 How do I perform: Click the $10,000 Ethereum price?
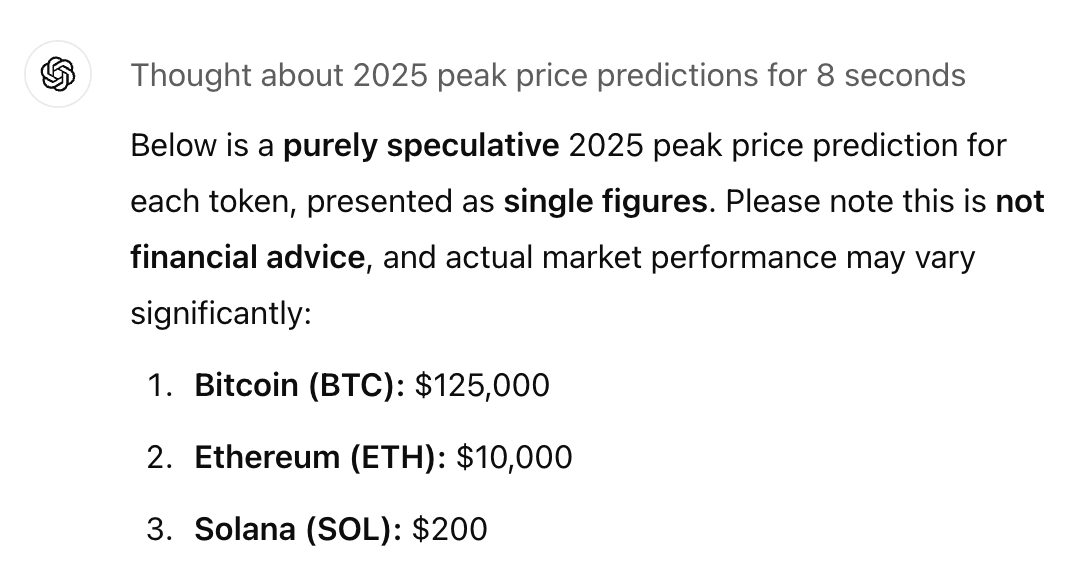point(514,457)
